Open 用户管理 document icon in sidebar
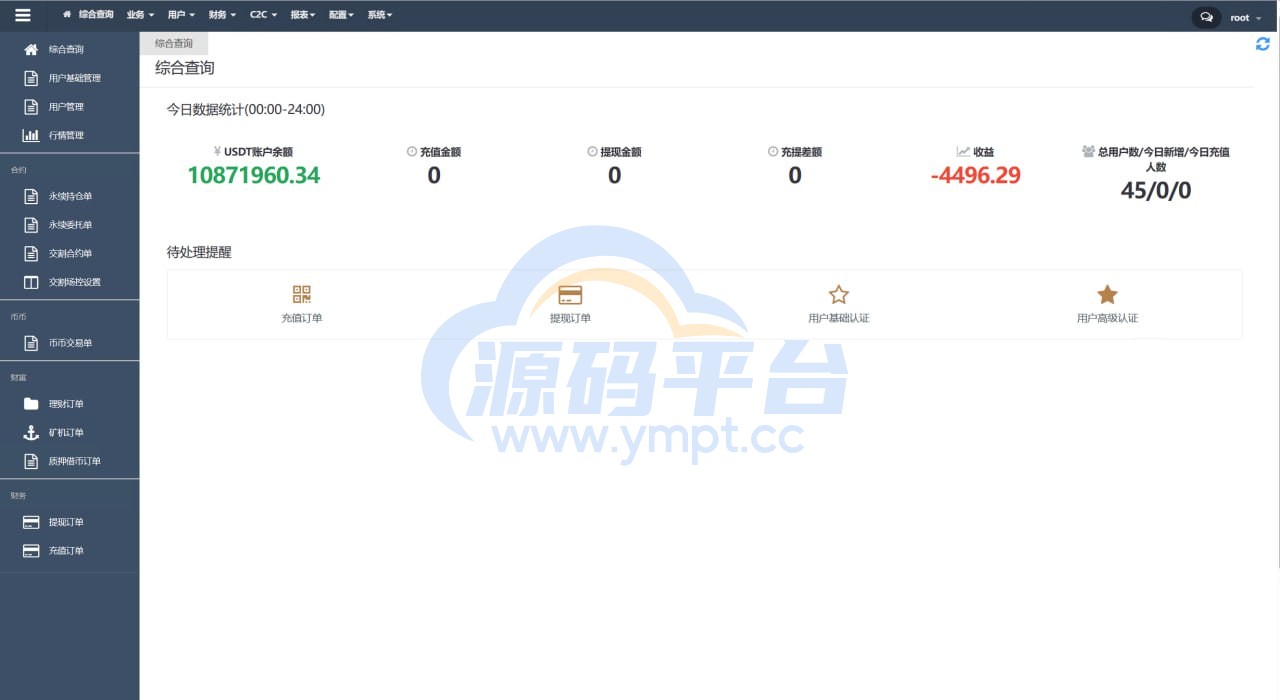This screenshot has width=1280, height=700. coord(31,107)
